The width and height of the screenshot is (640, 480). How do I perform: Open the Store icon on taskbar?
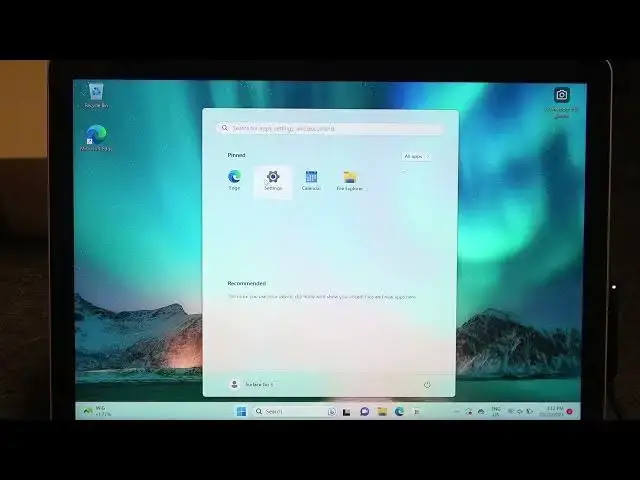(417, 411)
